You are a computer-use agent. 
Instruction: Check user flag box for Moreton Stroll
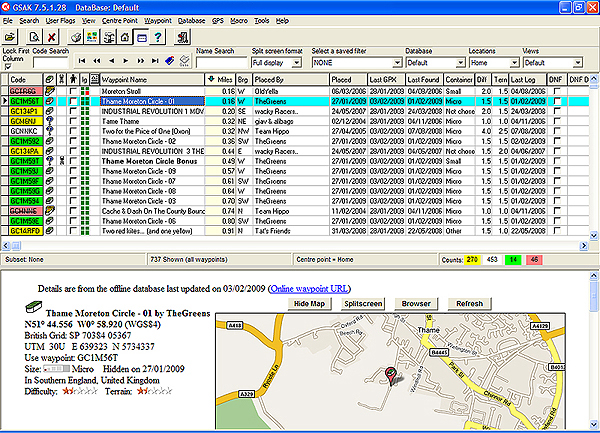click(73, 91)
